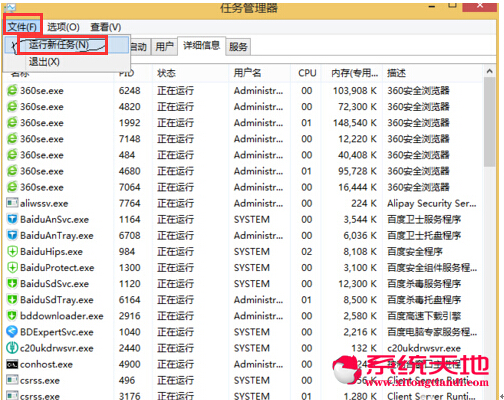504x400 pixels.
Task: Sort by the CPU column header
Action: coord(307,73)
